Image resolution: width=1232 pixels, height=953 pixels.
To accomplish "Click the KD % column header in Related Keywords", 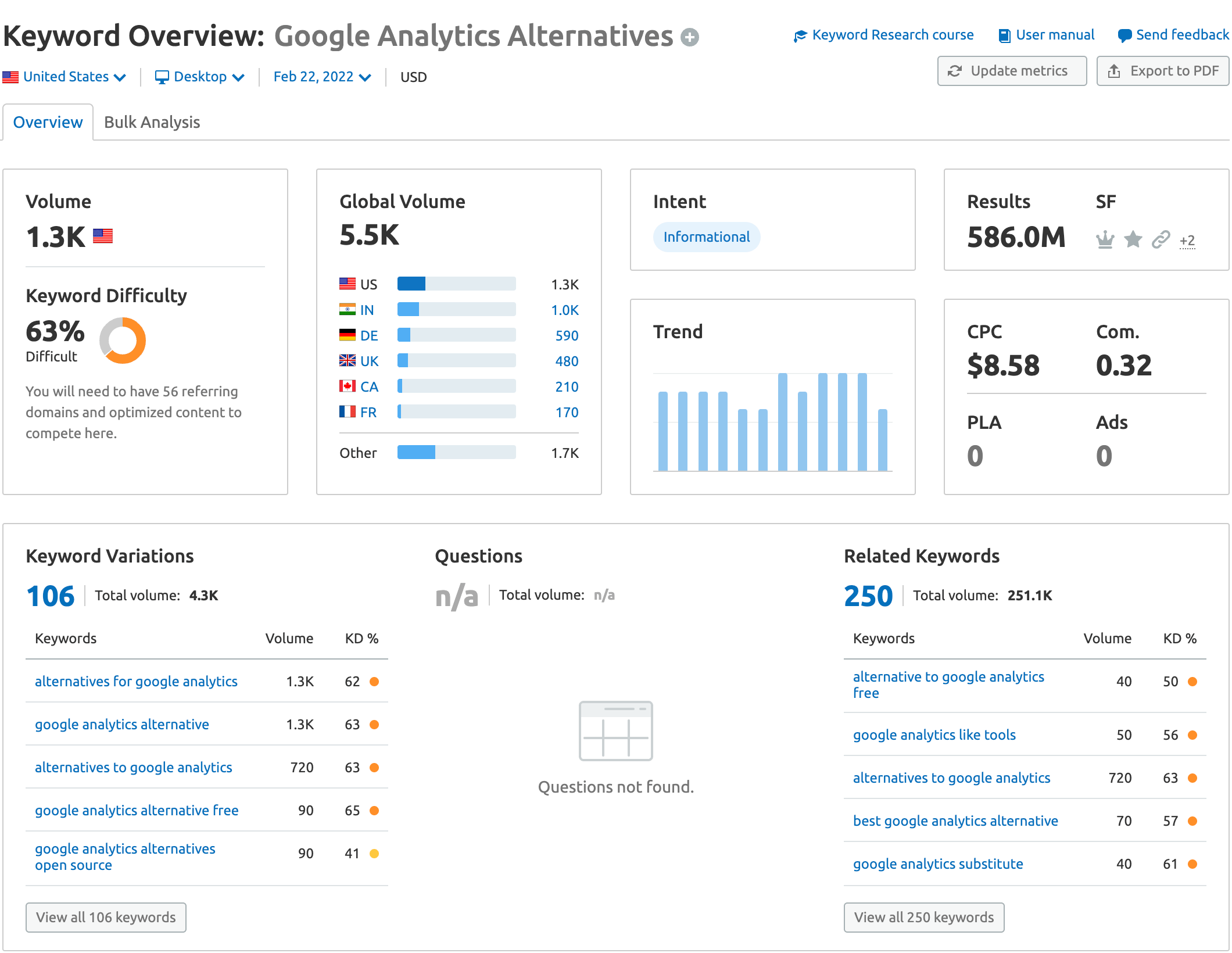I will [x=1180, y=638].
